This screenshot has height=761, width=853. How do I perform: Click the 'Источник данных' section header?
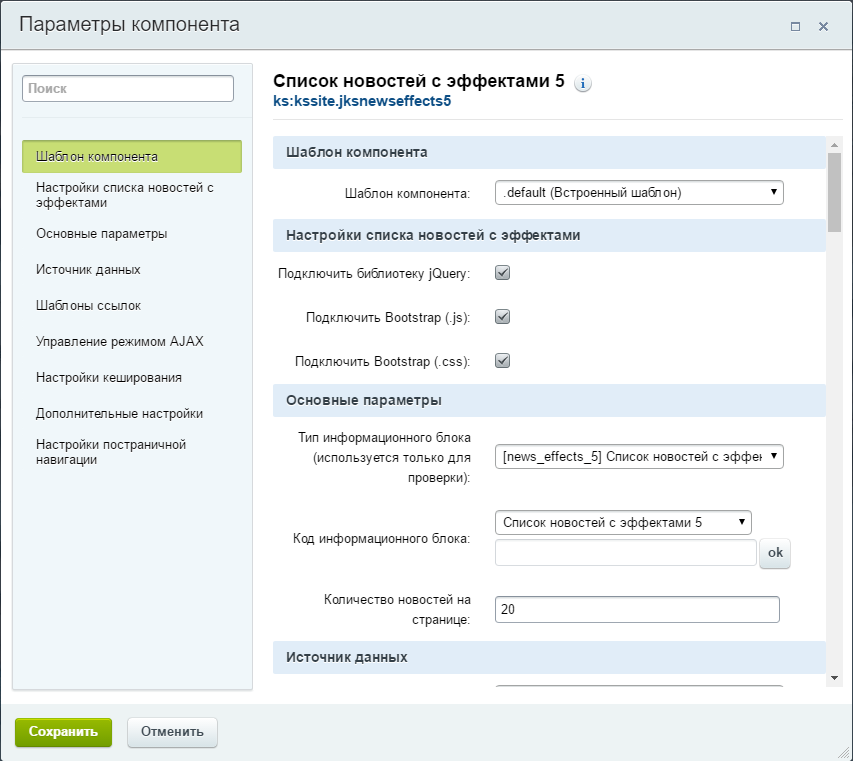tap(549, 658)
